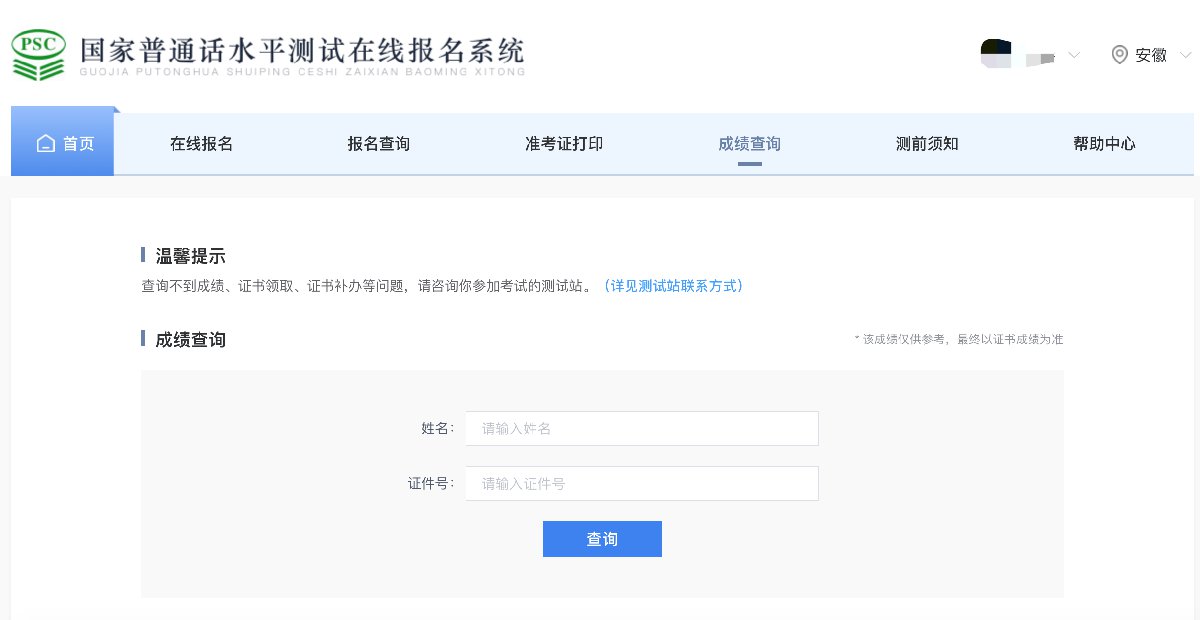Click the location pin icon
Image resolution: width=1200 pixels, height=620 pixels.
[1120, 55]
